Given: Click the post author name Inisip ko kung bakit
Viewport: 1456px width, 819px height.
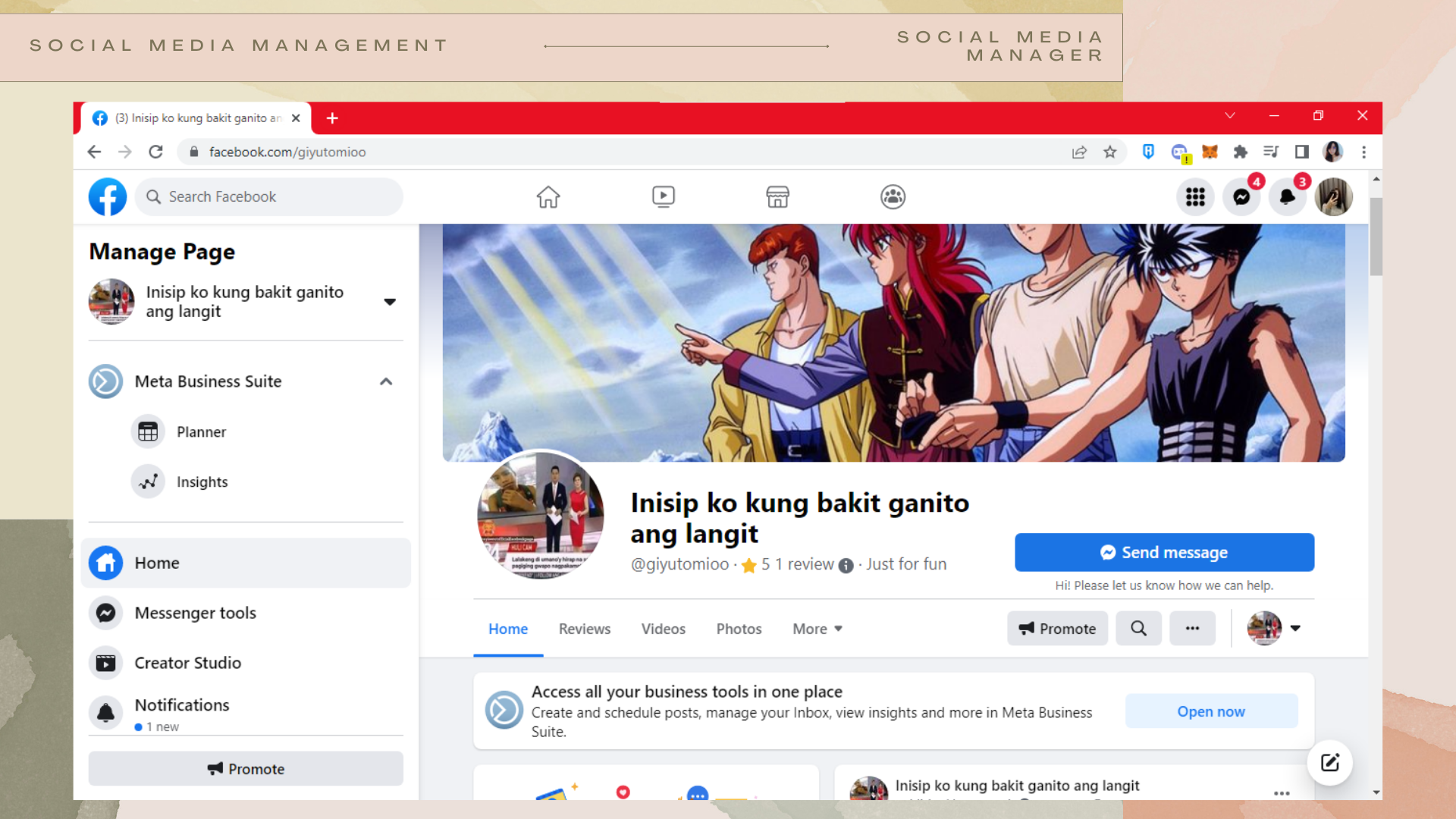Looking at the screenshot, I should [x=1017, y=786].
